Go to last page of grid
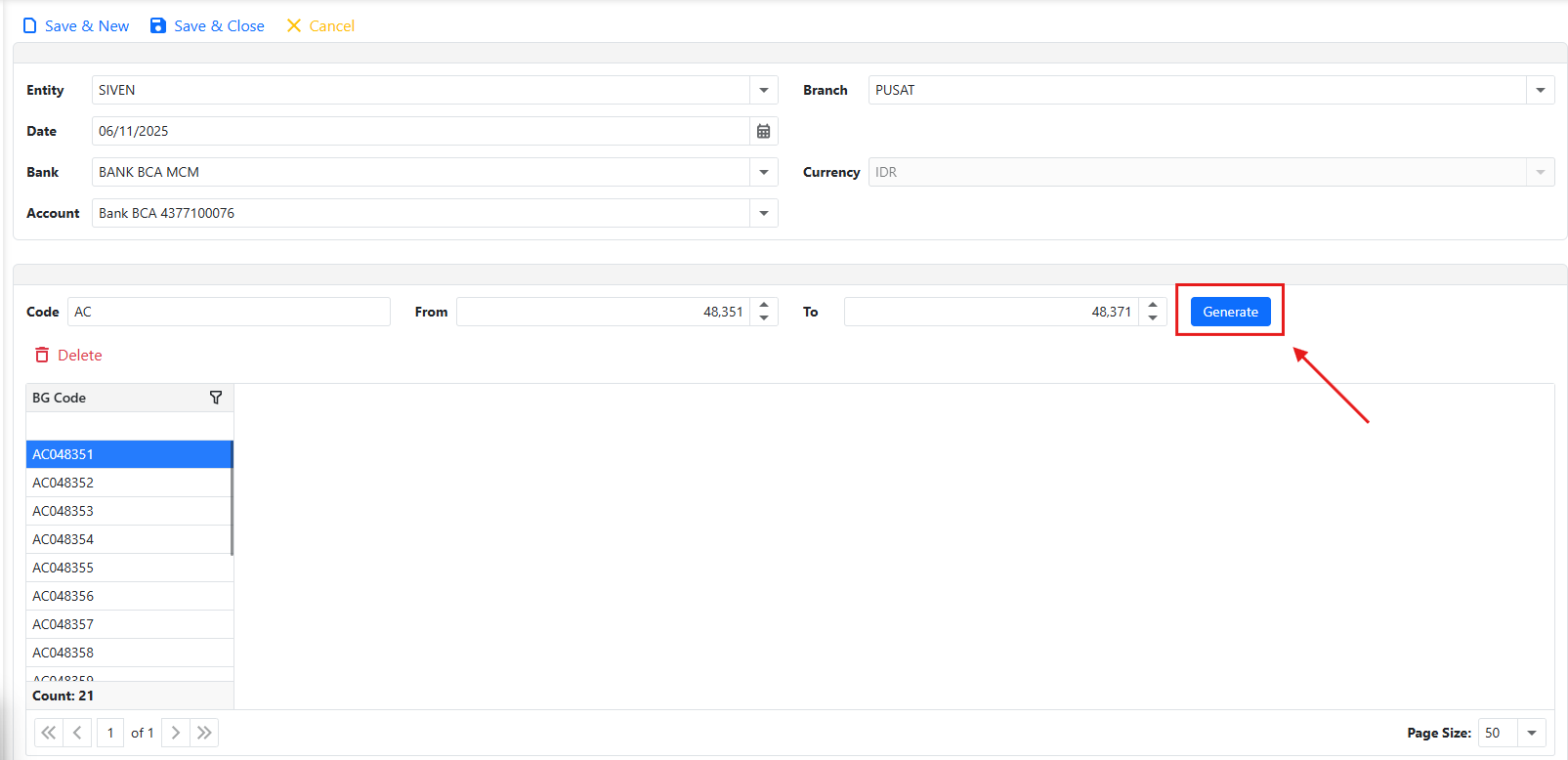The height and width of the screenshot is (760, 1568). point(204,733)
